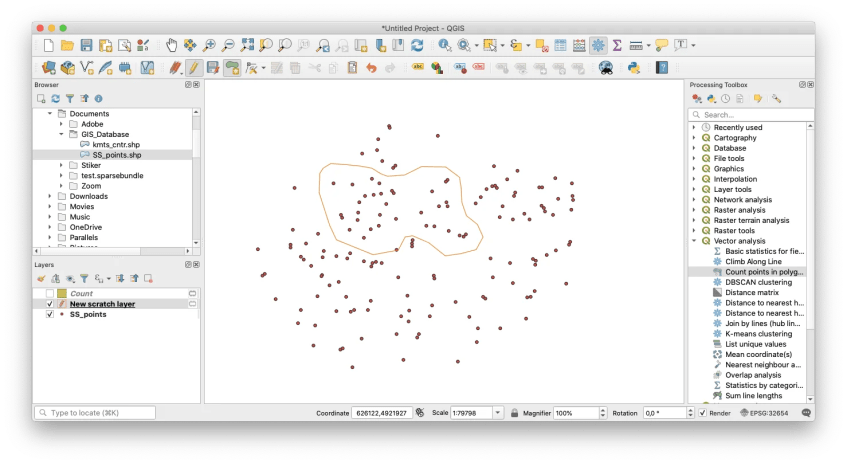847x463 pixels.
Task: Click inside the Processing Toolbox search field
Action: (x=751, y=115)
